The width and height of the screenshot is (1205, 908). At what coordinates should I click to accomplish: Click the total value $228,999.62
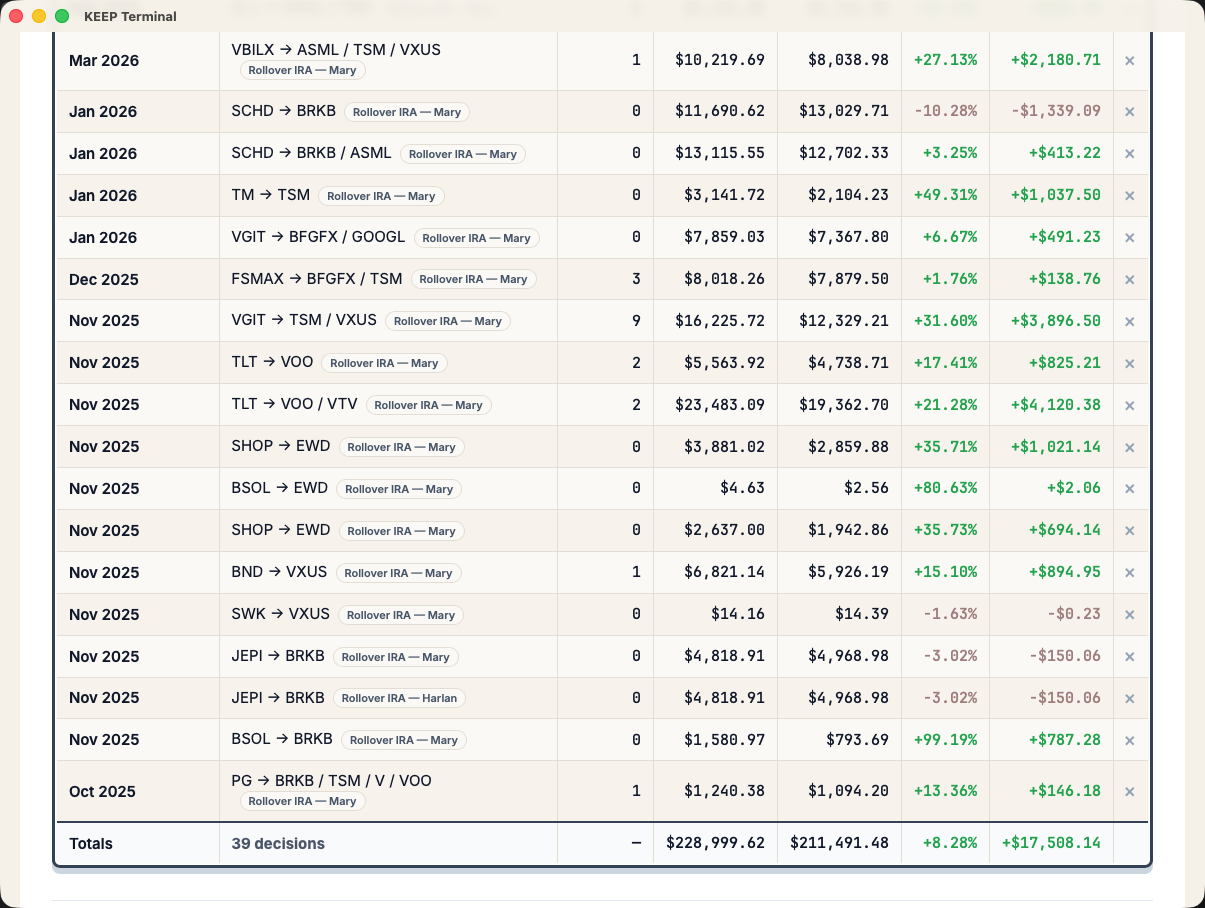pyautogui.click(x=715, y=843)
